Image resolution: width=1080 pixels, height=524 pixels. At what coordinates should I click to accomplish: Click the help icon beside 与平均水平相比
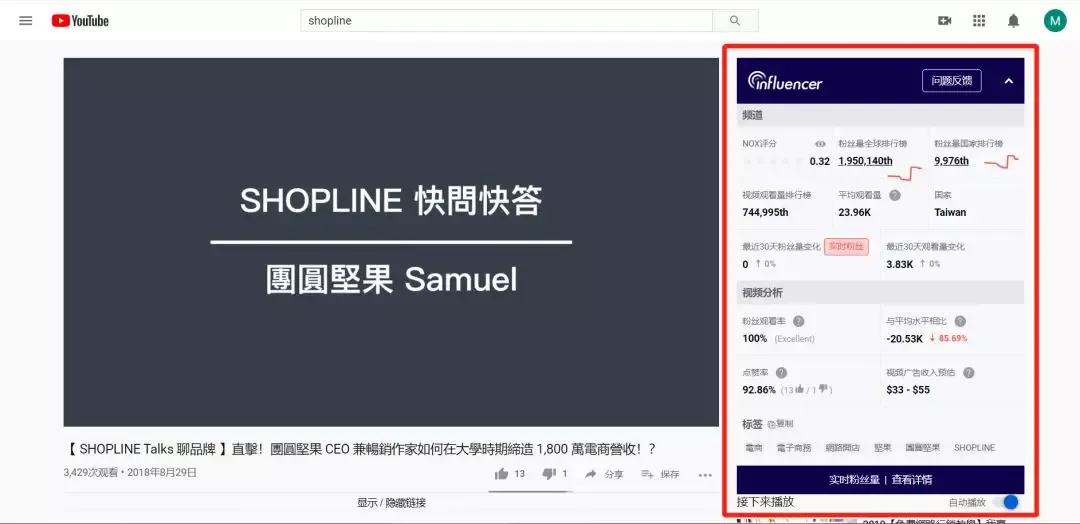960,321
